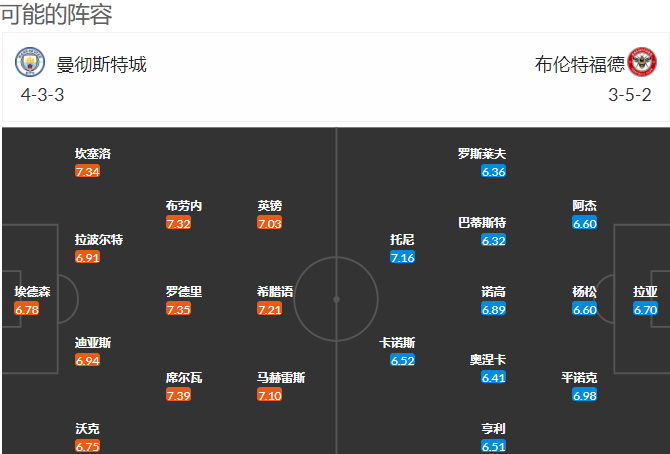This screenshot has width=670, height=454.
Task: Select goalkeeper 埃德森 rated 6.78
Action: click(x=32, y=301)
